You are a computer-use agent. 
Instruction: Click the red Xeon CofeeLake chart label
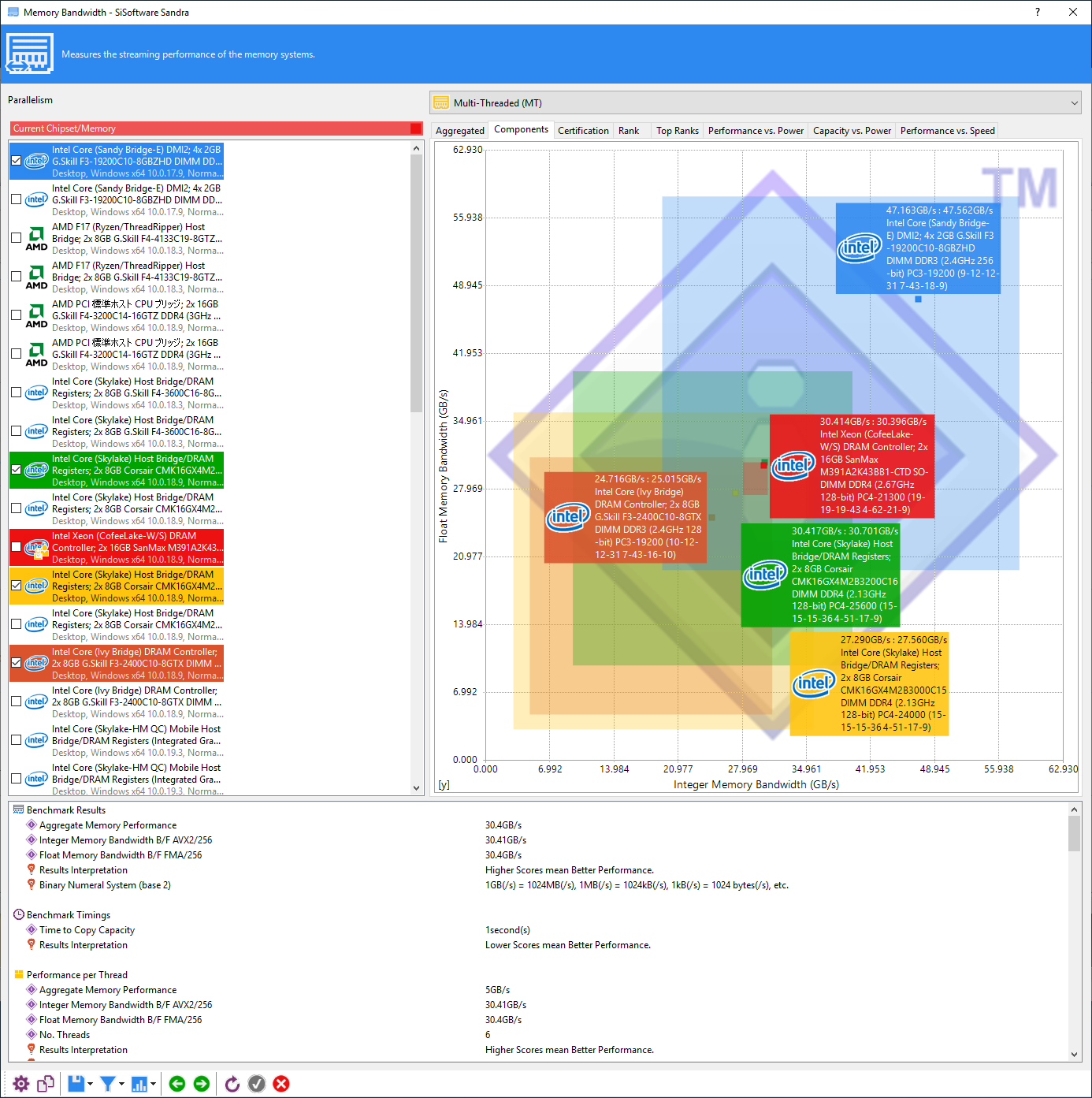coord(852,466)
